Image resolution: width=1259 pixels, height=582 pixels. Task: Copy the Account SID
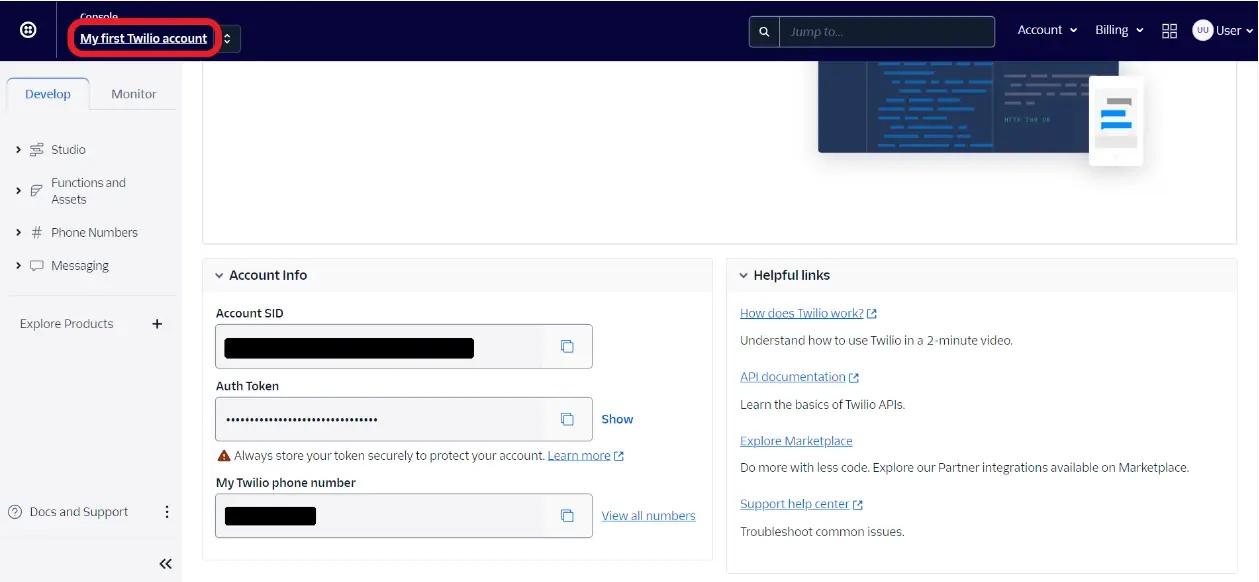tap(567, 347)
